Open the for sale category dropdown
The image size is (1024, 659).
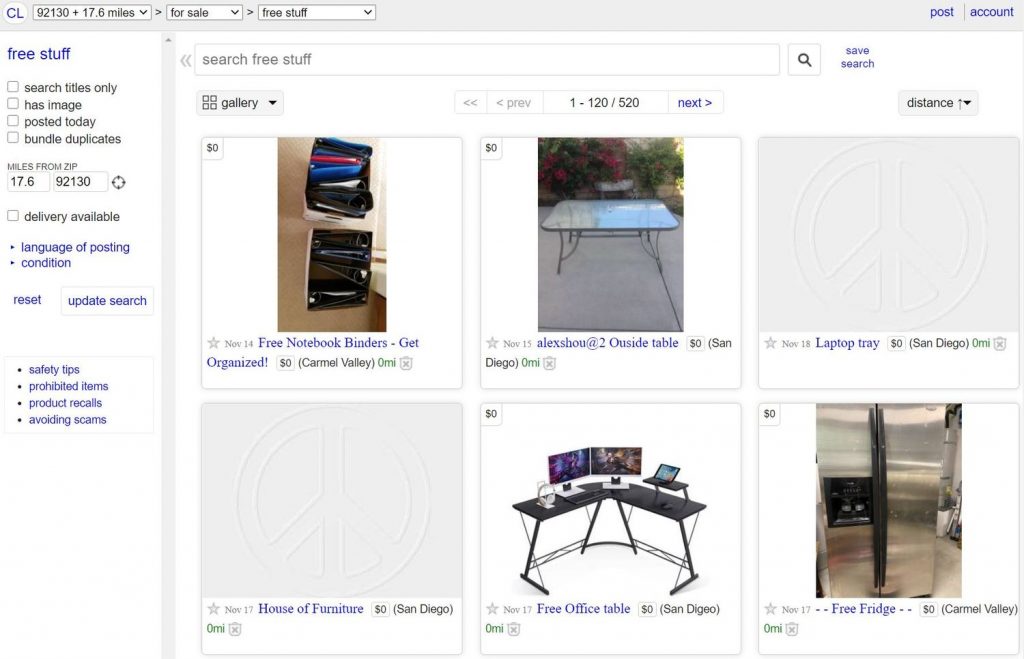tap(204, 12)
